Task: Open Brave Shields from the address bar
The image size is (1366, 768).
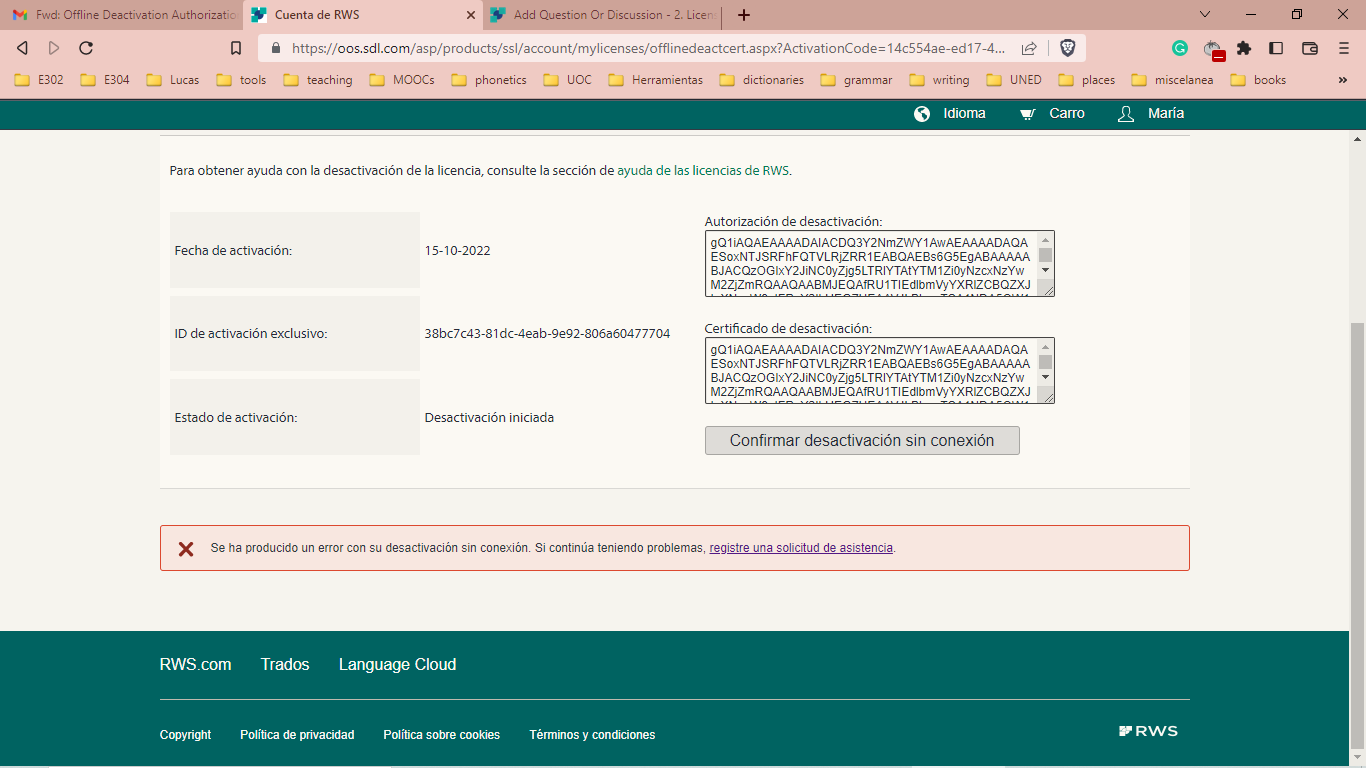Action: 1069,47
